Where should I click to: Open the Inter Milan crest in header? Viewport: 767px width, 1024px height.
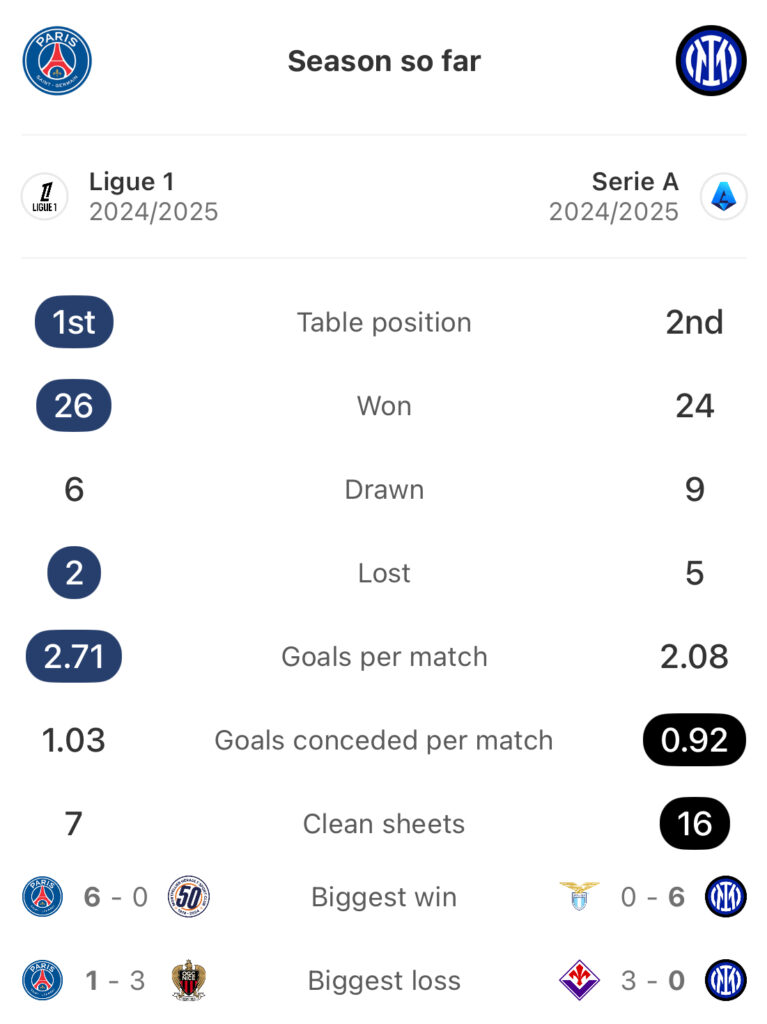711,61
